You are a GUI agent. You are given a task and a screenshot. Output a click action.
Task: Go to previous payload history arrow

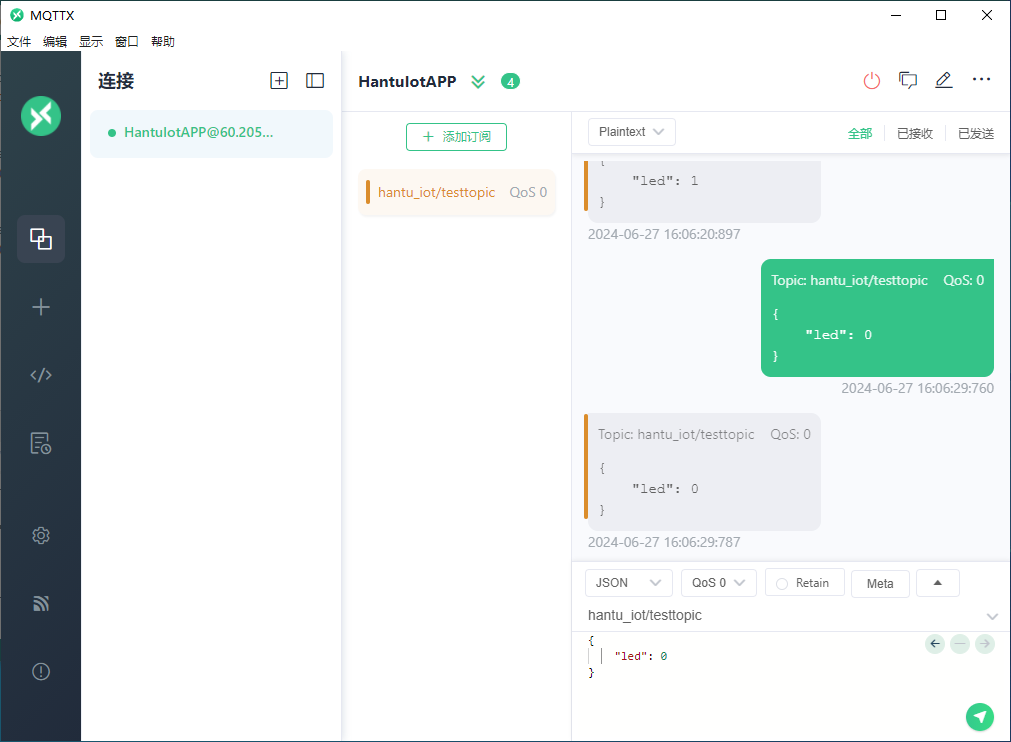(x=935, y=643)
